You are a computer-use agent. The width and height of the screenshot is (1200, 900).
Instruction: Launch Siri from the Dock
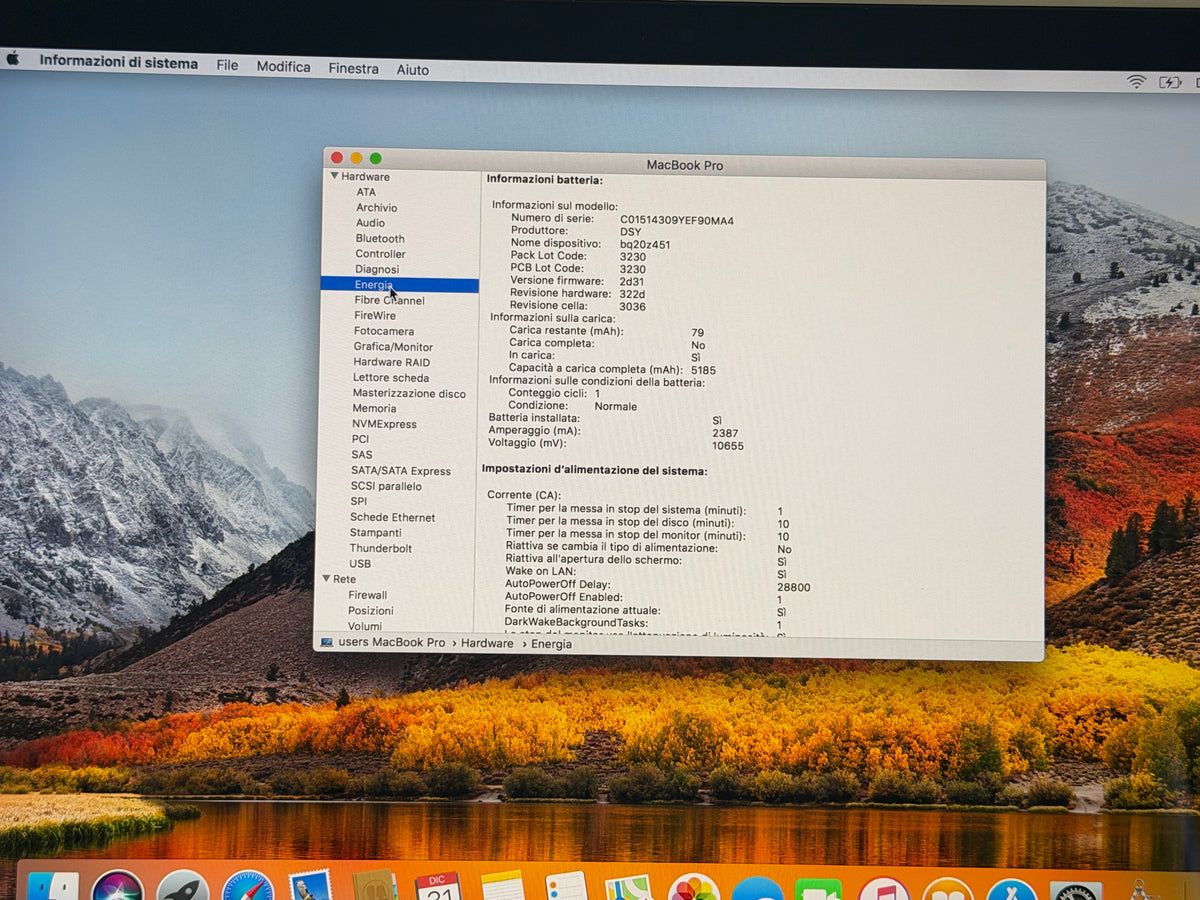pos(118,886)
